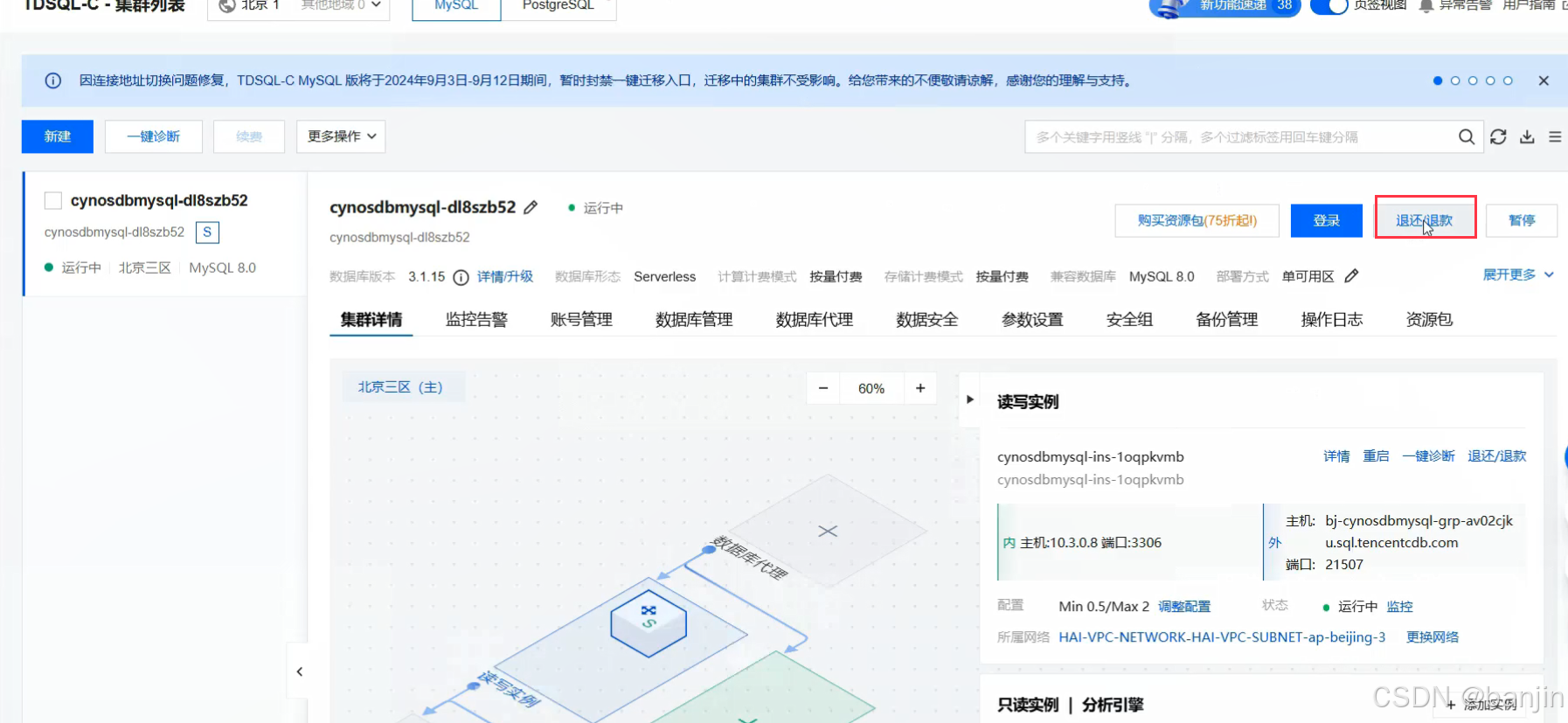Focus the keyword search input field

[1241, 136]
